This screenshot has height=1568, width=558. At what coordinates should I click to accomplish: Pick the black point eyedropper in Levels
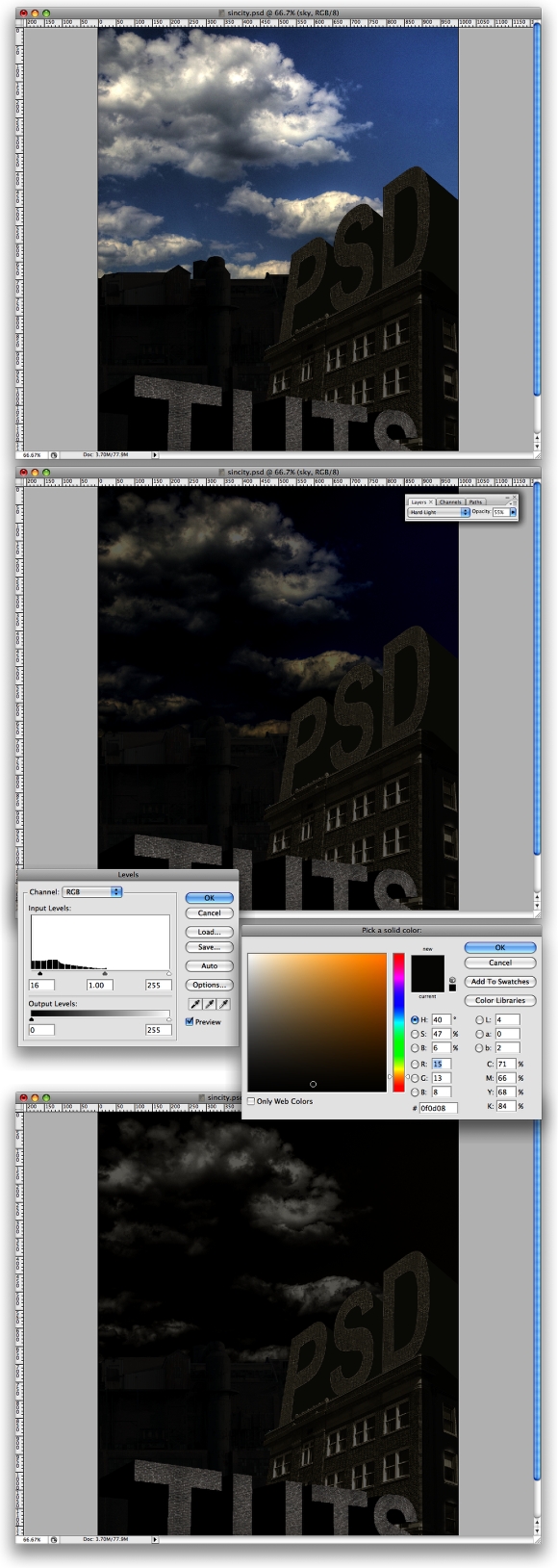[x=195, y=1004]
